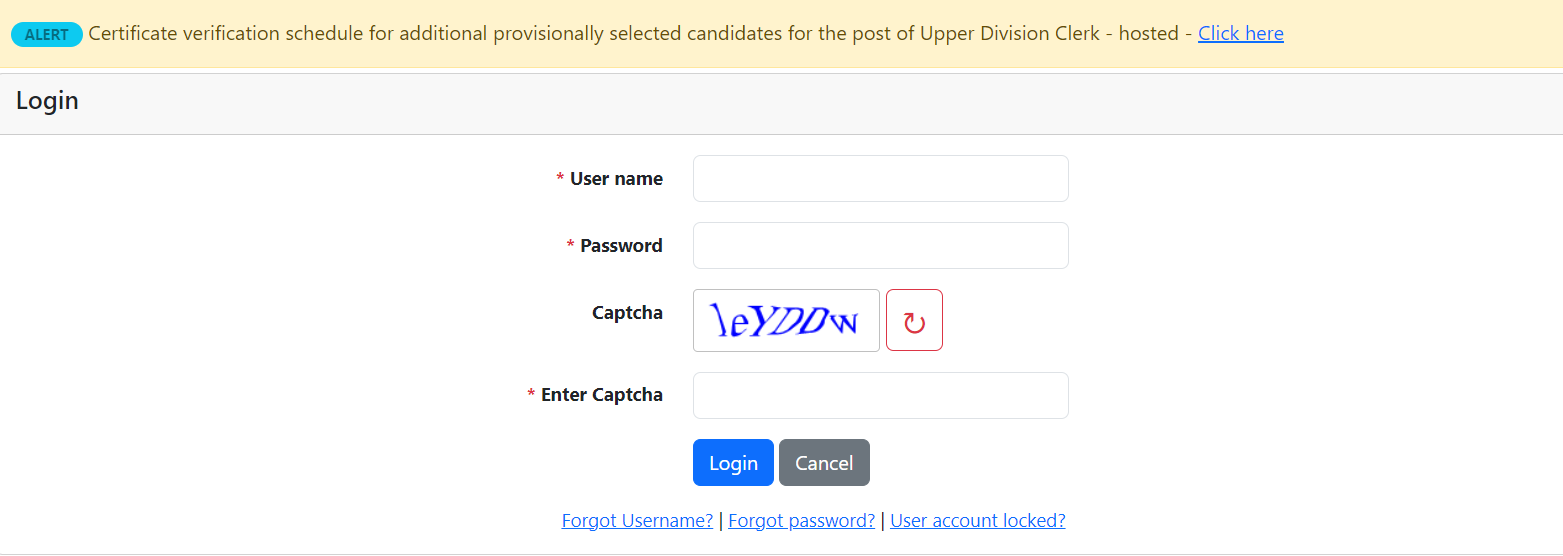Click the red asterisk beside Enter Captcha
Viewport: 1563px width, 556px height.
point(531,394)
